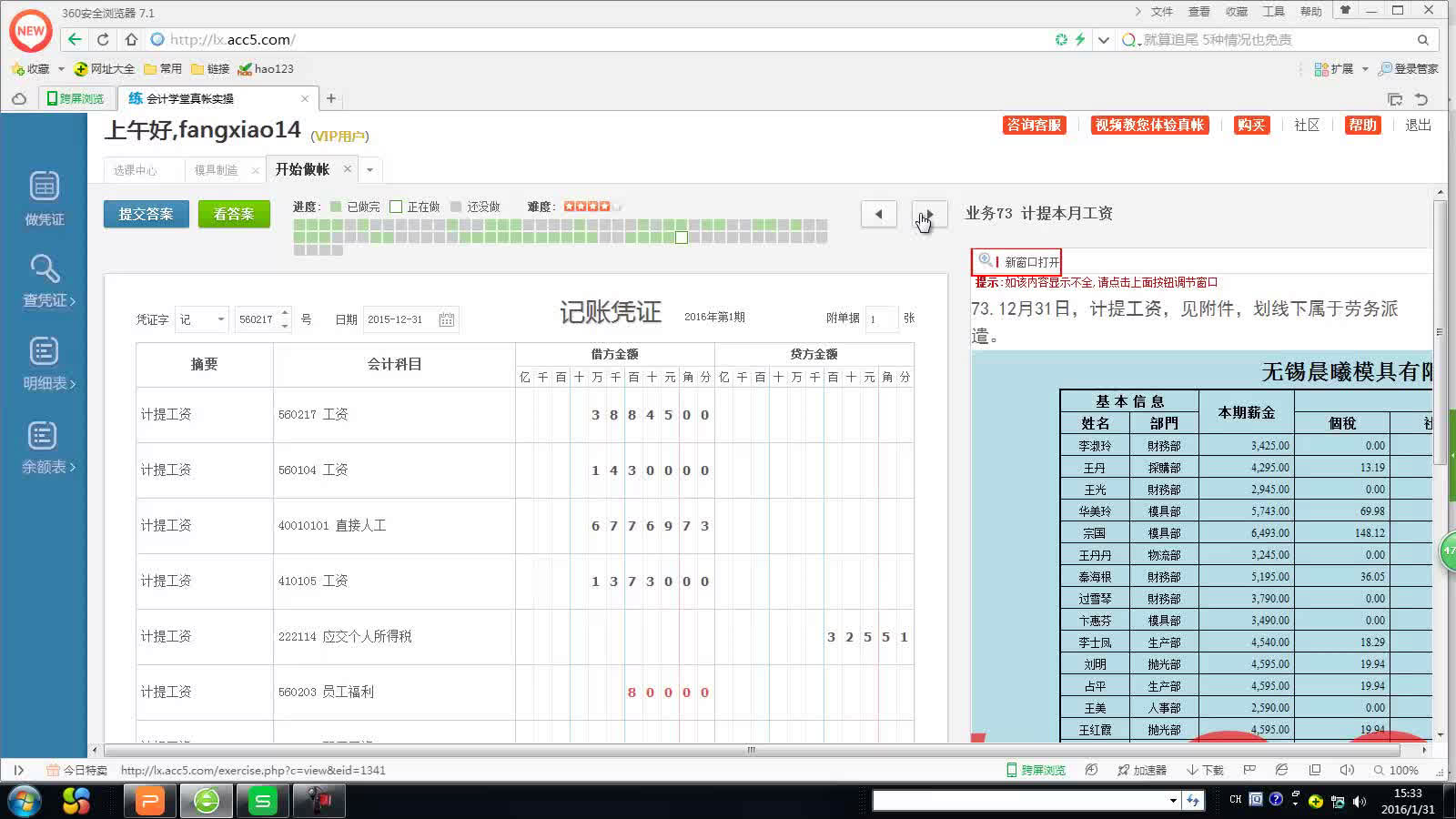Expand the 扩展 dropdown arrow
This screenshot has width=1456, height=819.
point(1365,69)
